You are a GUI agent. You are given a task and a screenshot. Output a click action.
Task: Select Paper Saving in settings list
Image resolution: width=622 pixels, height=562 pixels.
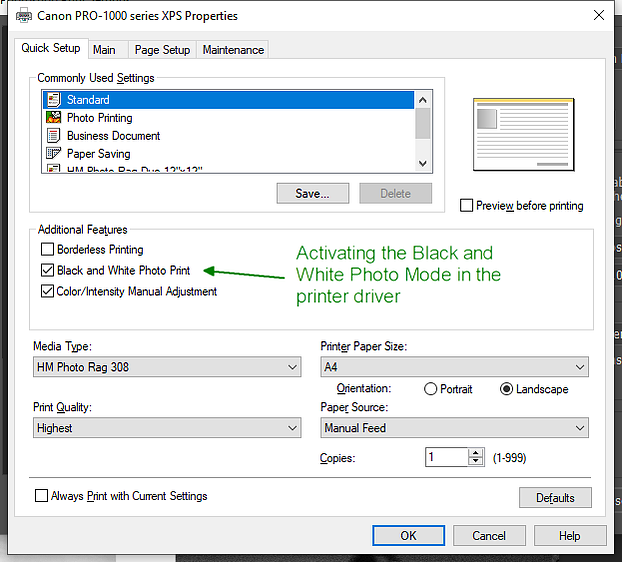(x=228, y=153)
